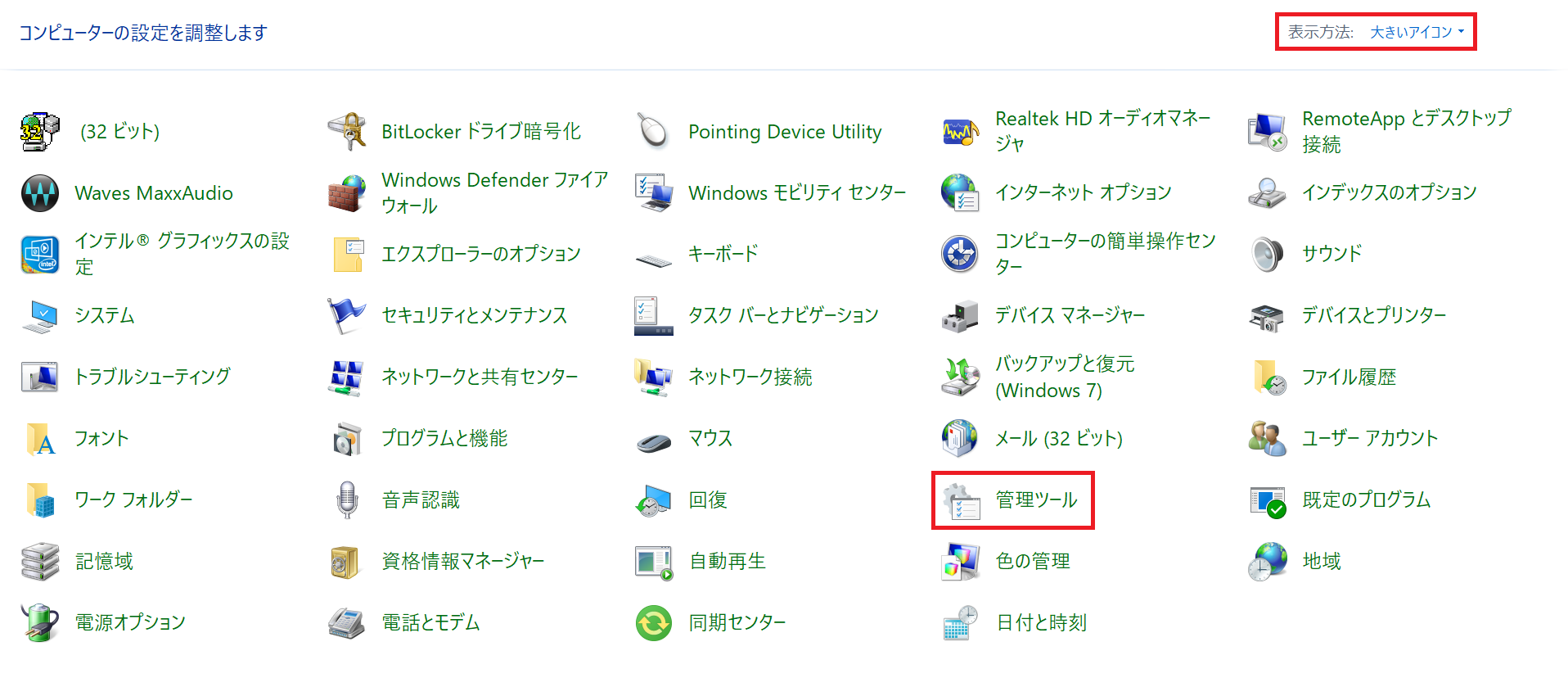
Task: Open 資格情報マネージャー safe icon
Action: 347,561
